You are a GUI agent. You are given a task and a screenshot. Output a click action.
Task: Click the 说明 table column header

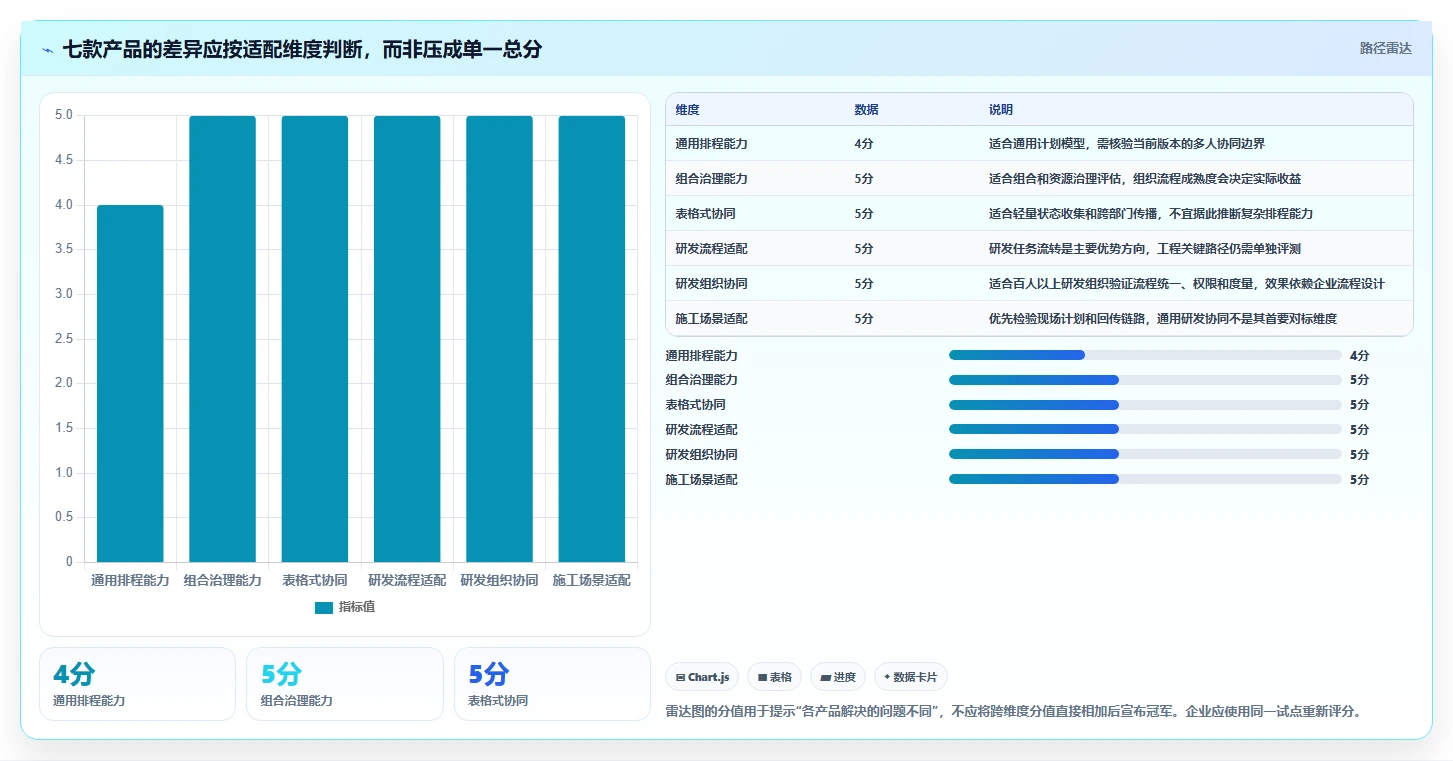[1001, 110]
